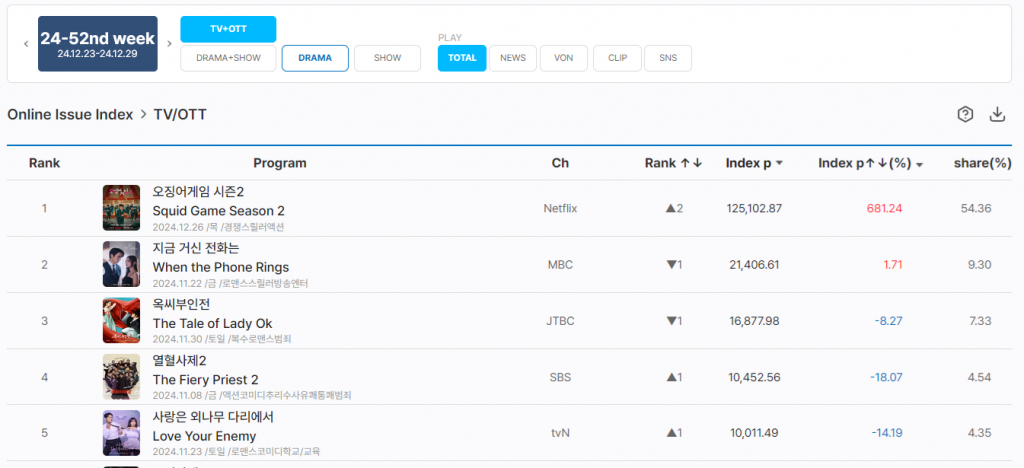This screenshot has width=1024, height=468.
Task: Click the Korean title 사랑은 외나무 다리에서
Action: pos(213,416)
